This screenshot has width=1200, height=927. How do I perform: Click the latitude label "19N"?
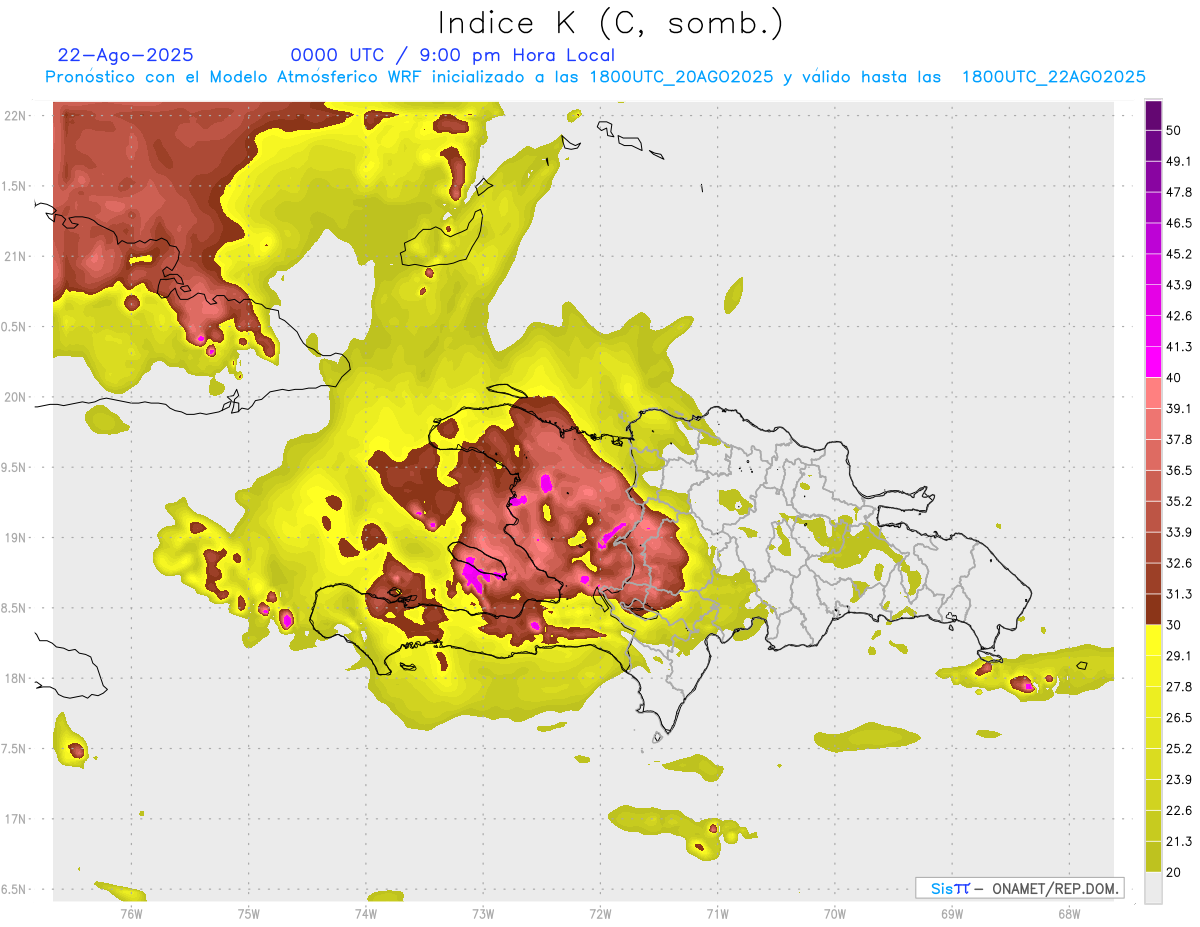(x=16, y=538)
